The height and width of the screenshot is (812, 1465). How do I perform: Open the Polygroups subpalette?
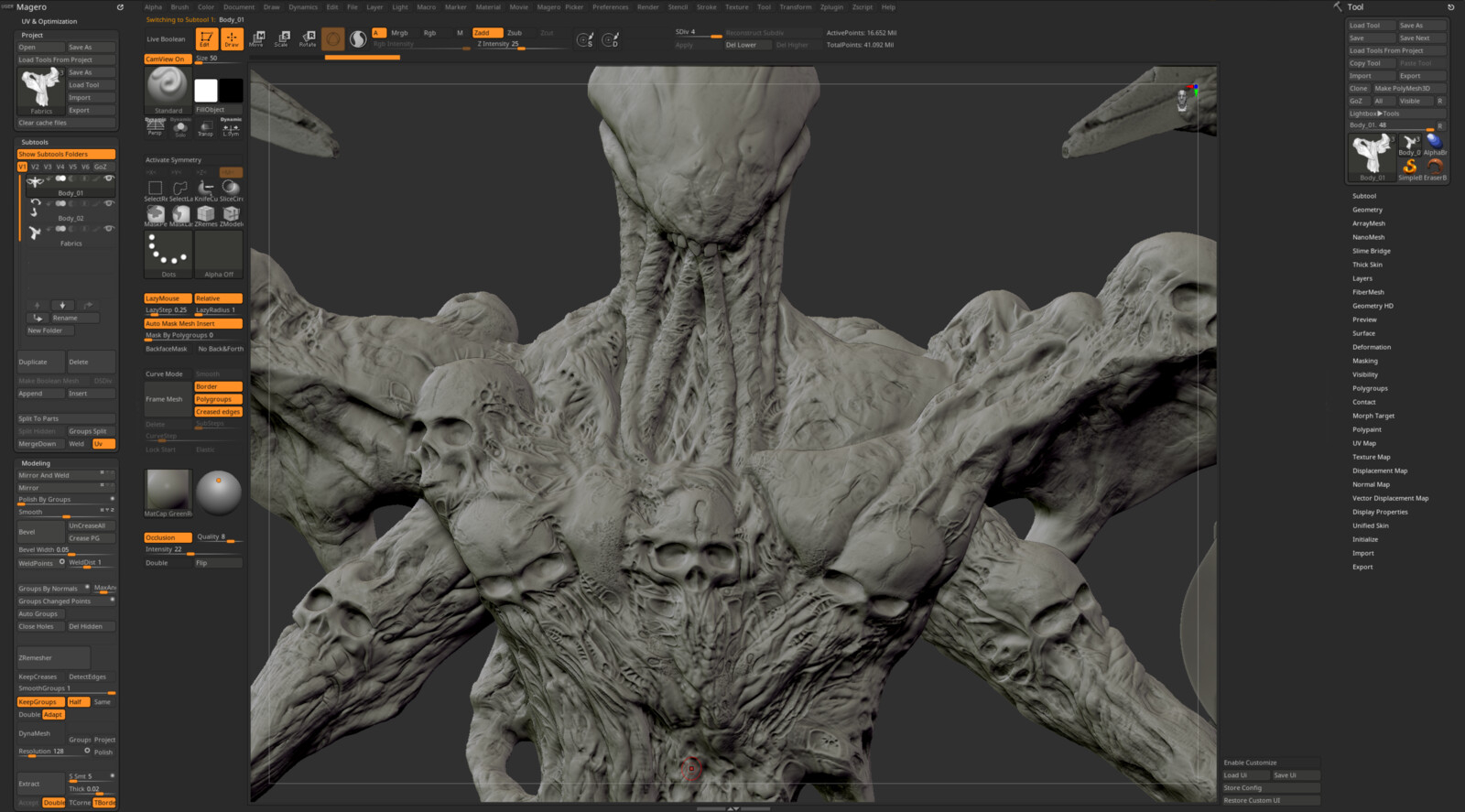click(1370, 388)
